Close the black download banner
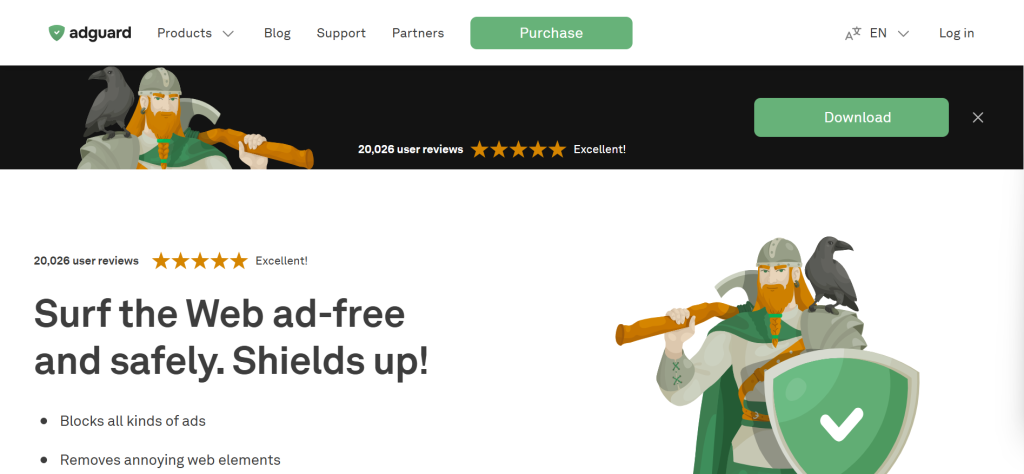 pyautogui.click(x=978, y=118)
